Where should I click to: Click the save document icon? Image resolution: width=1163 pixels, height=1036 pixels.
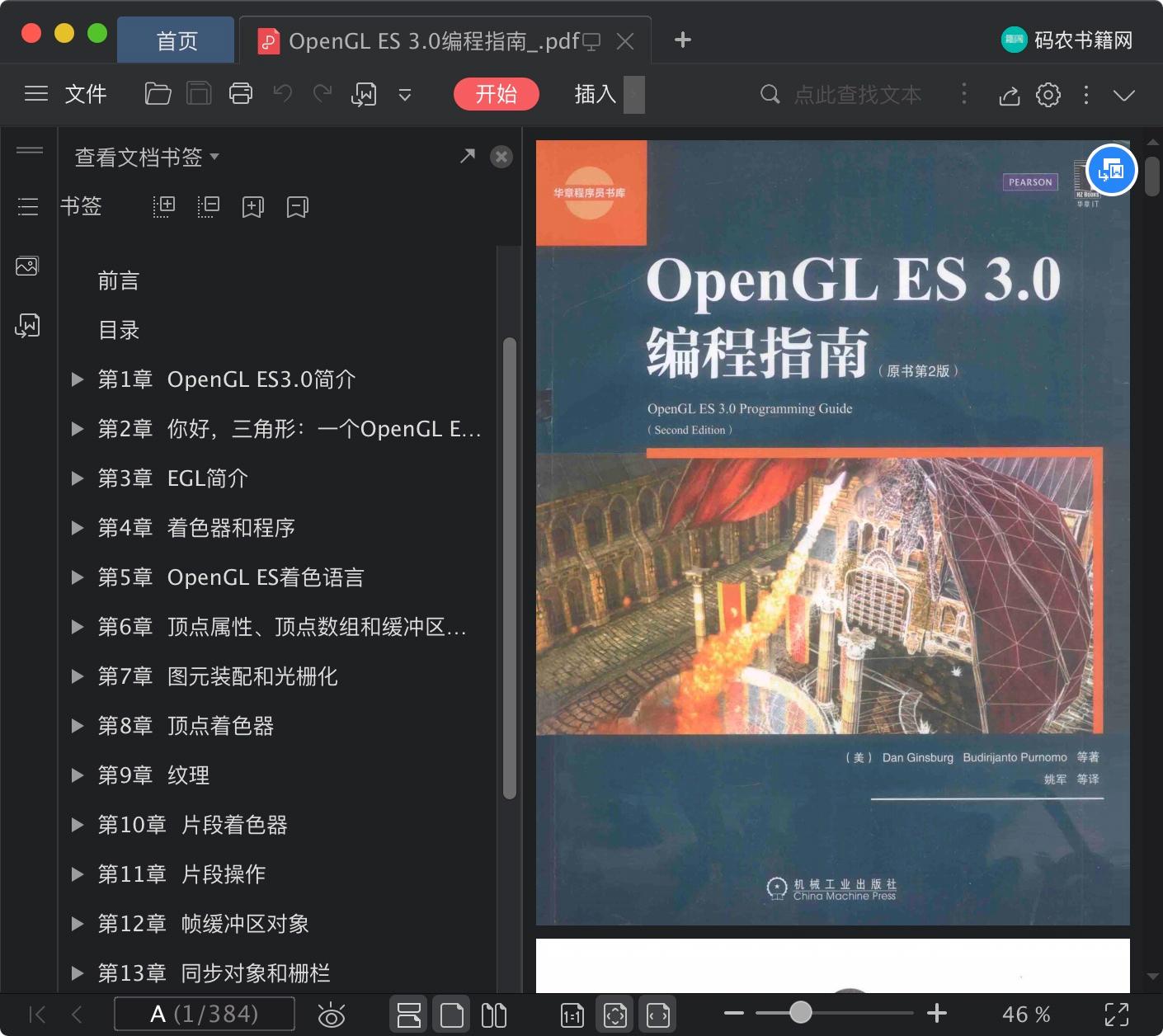[x=199, y=94]
